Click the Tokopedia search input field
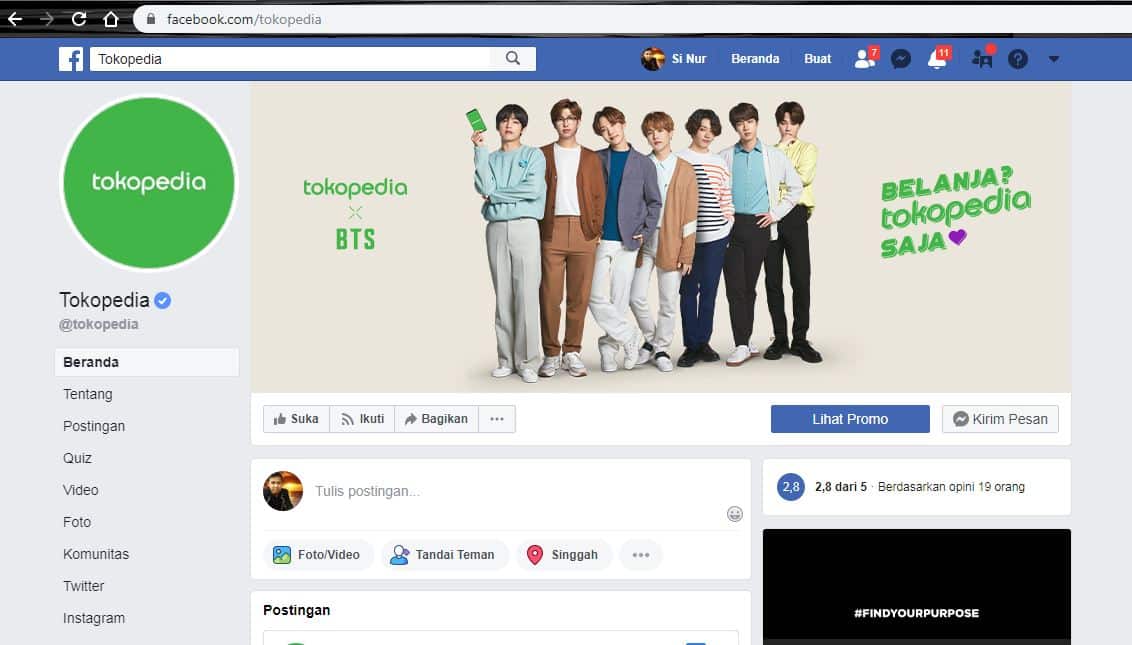Viewport: 1132px width, 645px height. 289,59
